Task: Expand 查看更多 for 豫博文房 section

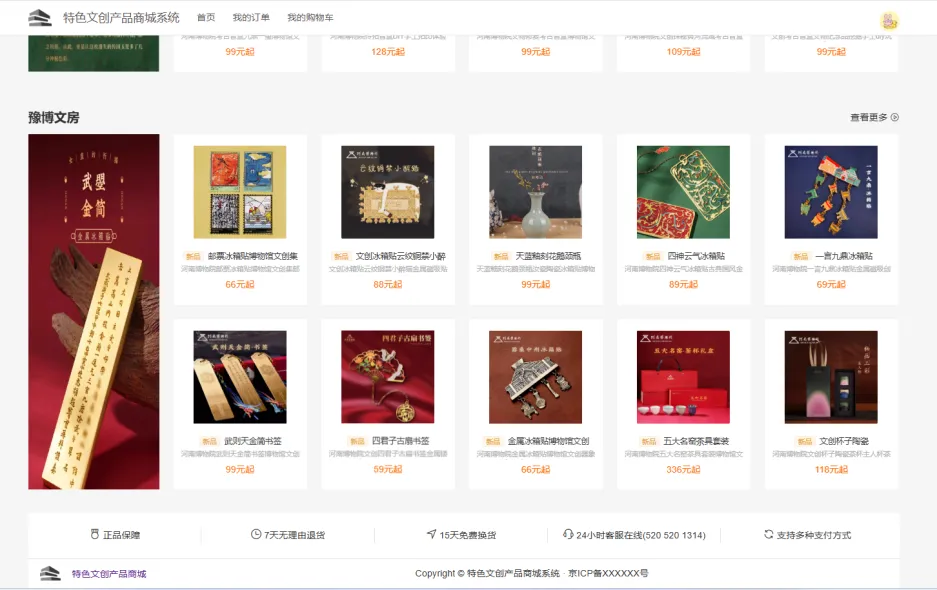Action: pos(874,117)
